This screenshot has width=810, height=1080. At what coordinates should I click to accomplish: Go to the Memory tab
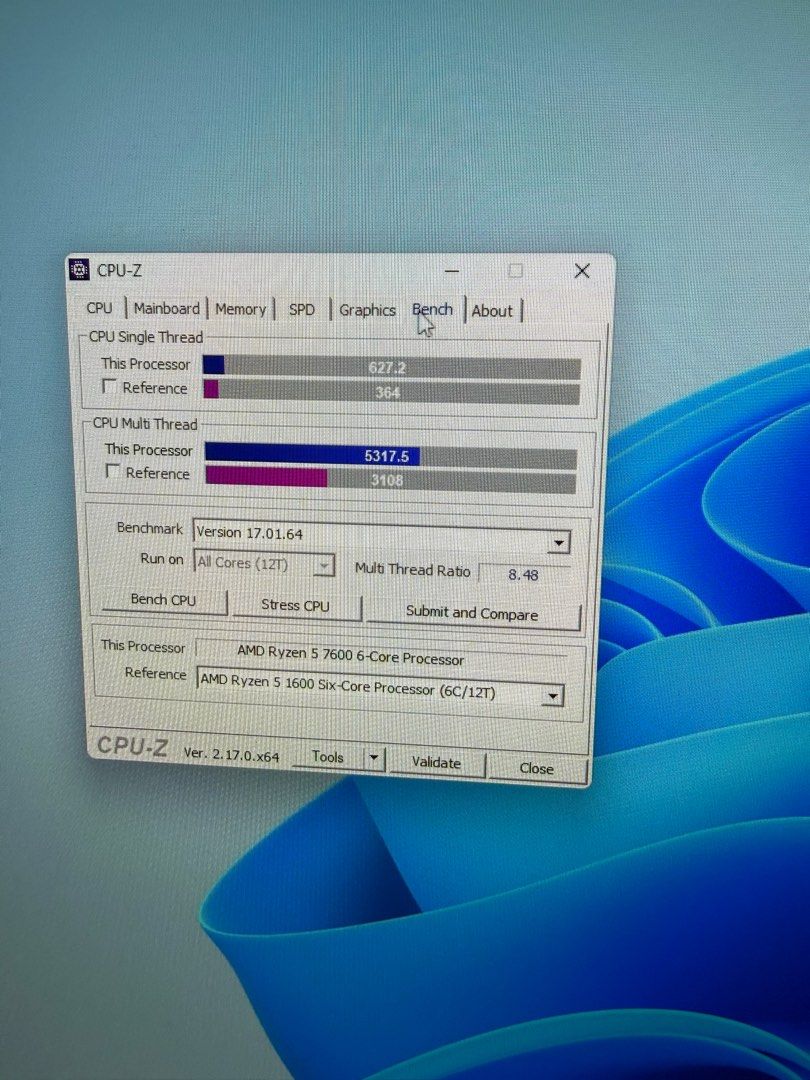pos(240,310)
